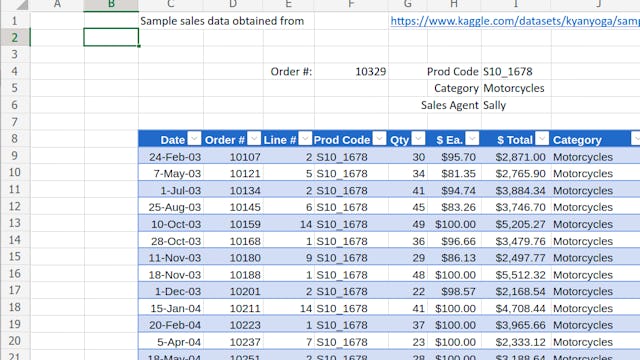Open the Kaggle datasets hyperlink
The width and height of the screenshot is (640, 360).
coord(515,21)
